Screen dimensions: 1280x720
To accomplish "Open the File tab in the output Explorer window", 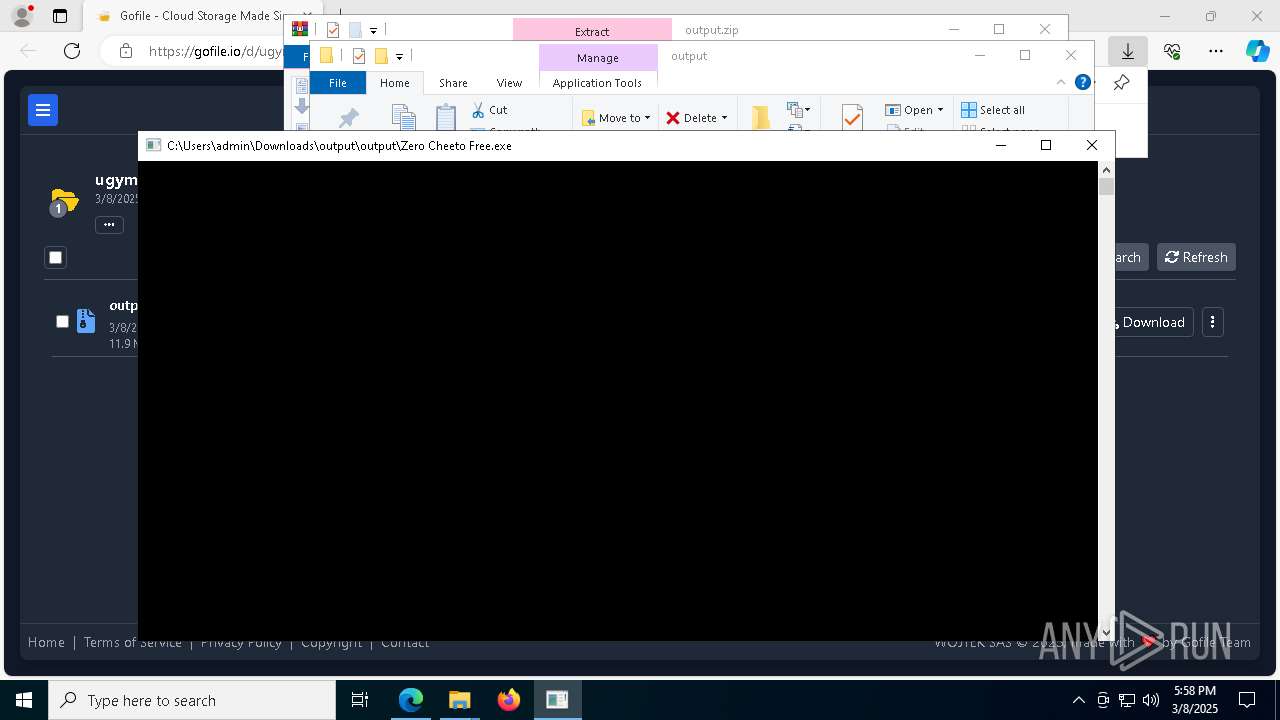I will click(338, 83).
